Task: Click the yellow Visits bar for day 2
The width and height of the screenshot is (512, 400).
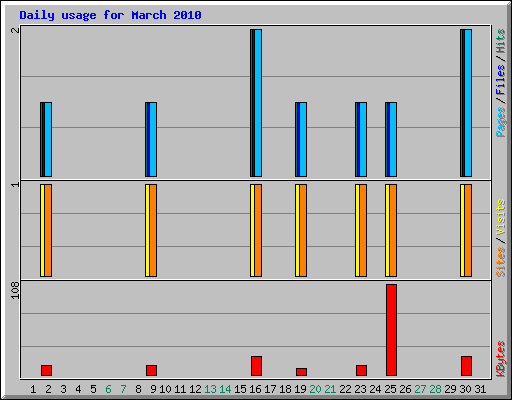Action: tap(42, 230)
